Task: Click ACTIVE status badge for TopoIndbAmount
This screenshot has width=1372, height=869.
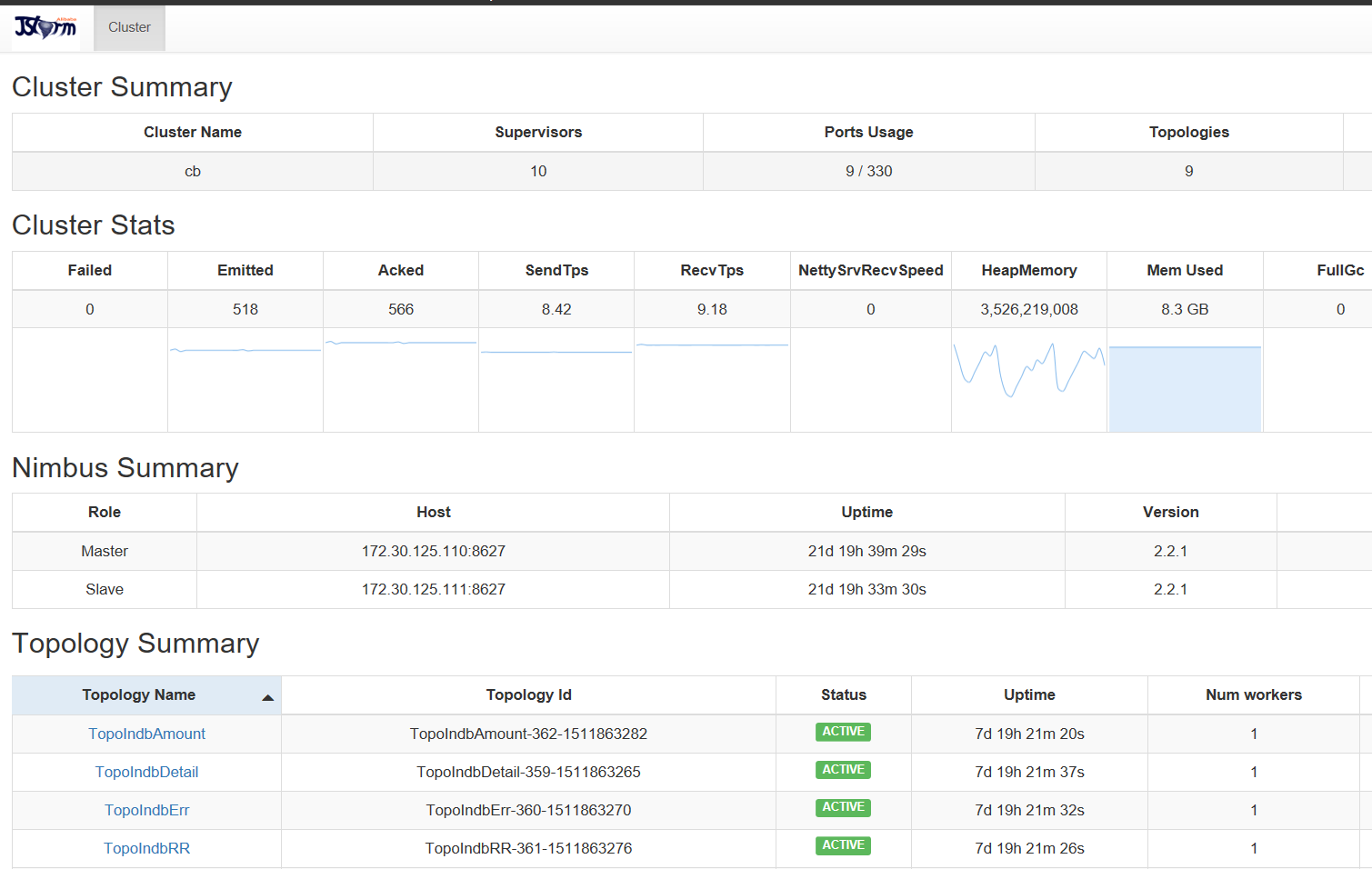Action: coord(843,732)
